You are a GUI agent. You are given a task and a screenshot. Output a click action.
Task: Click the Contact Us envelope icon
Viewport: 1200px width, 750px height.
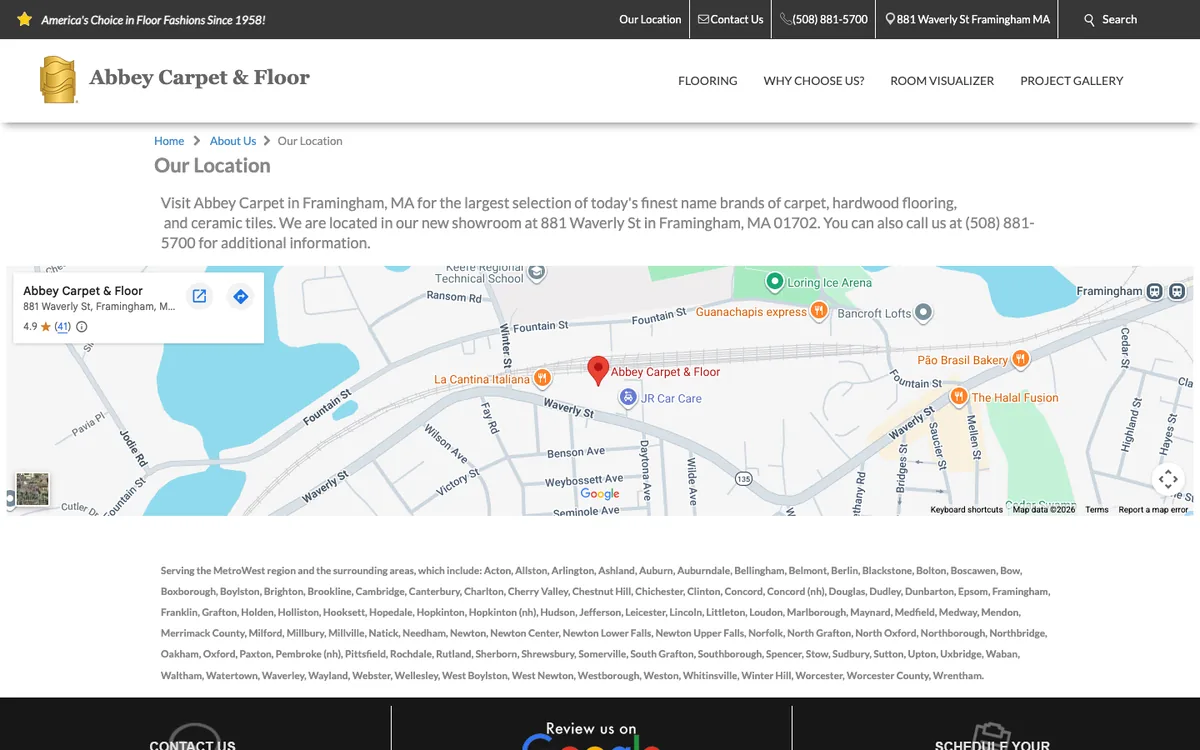703,20
